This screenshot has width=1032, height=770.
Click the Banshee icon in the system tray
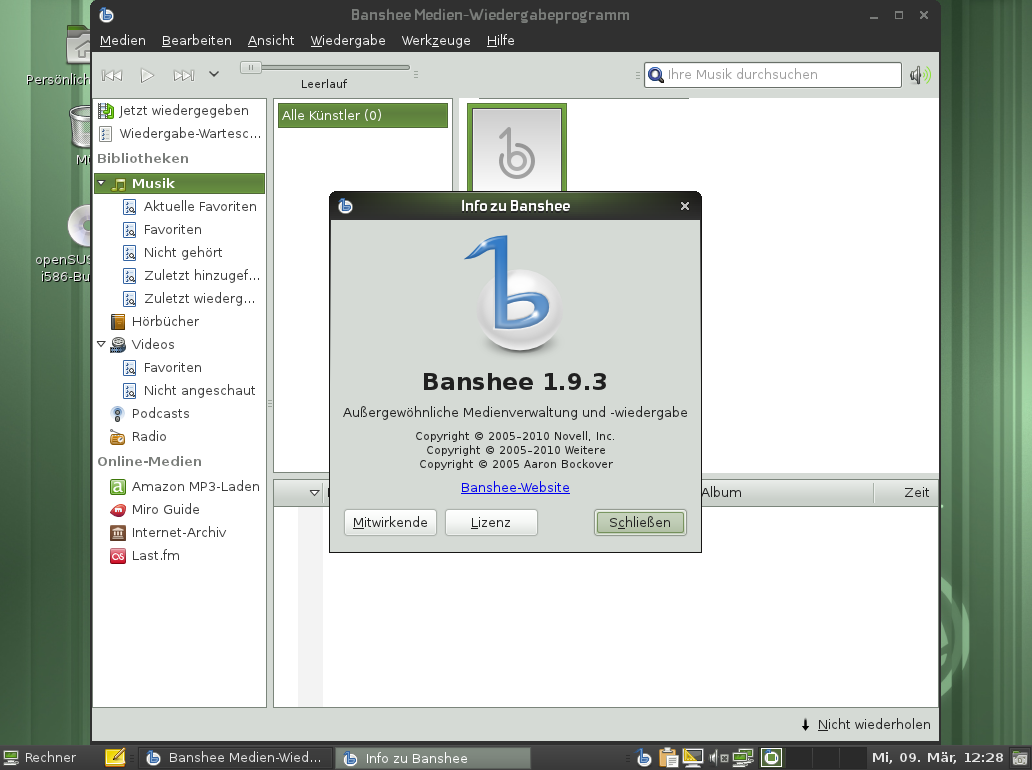coord(643,757)
